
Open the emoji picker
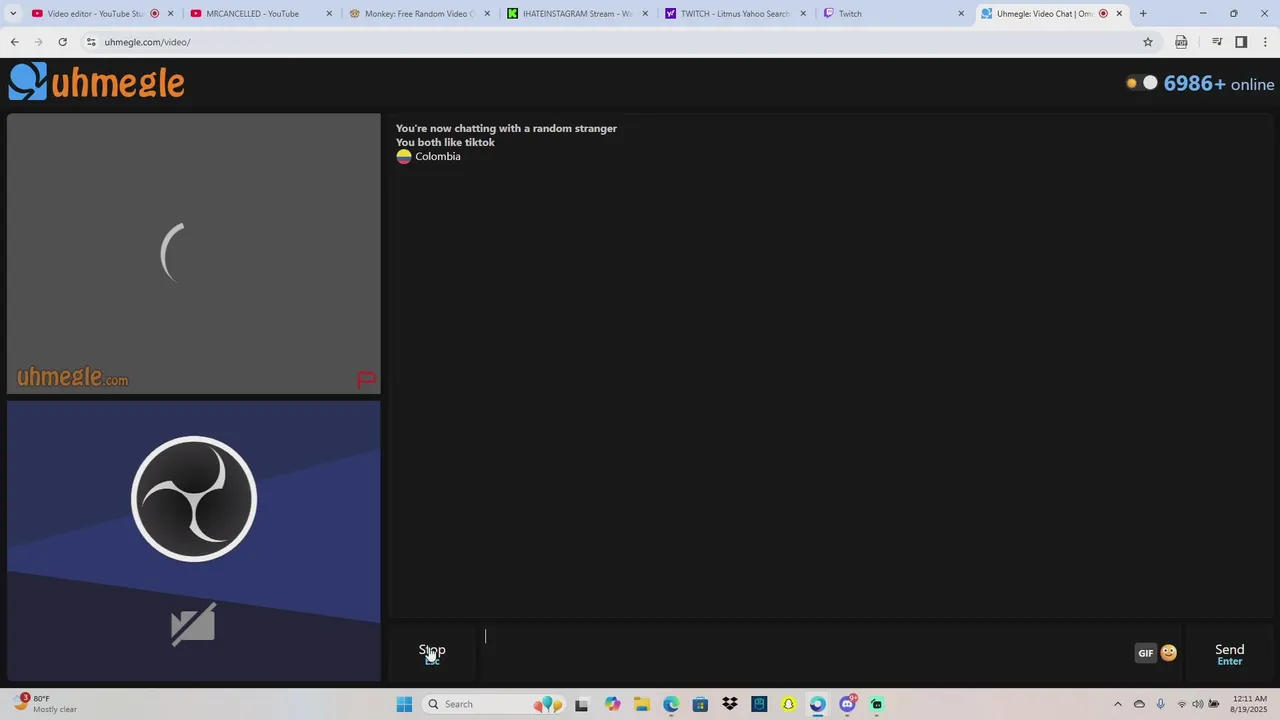tap(1168, 653)
